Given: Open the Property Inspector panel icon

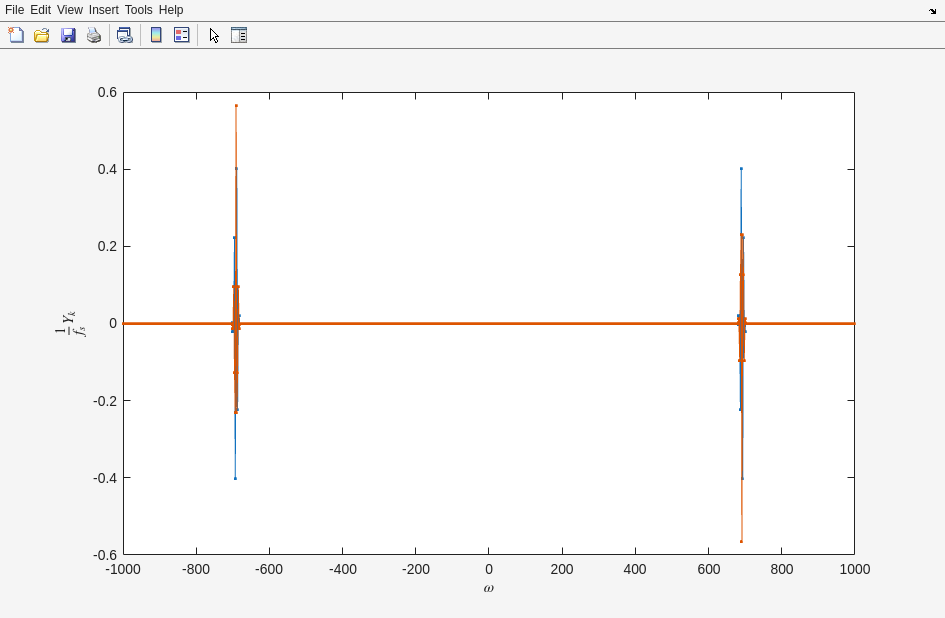Looking at the screenshot, I should [239, 35].
